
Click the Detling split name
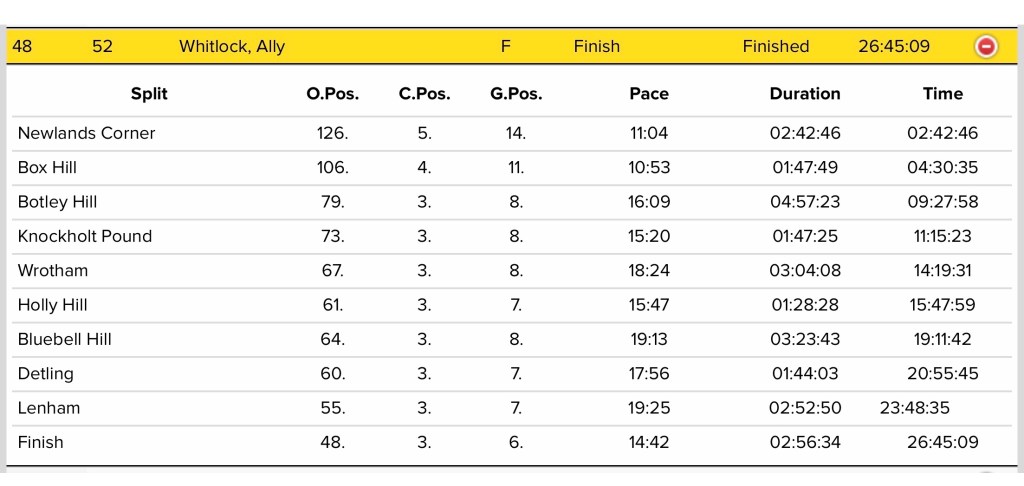click(46, 374)
